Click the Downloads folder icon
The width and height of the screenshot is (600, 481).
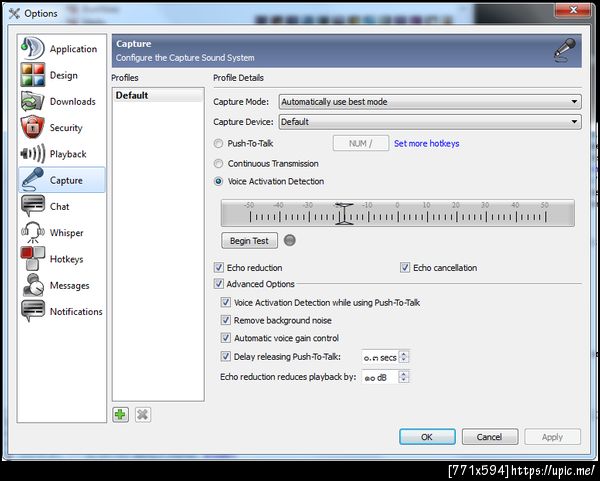point(33,101)
